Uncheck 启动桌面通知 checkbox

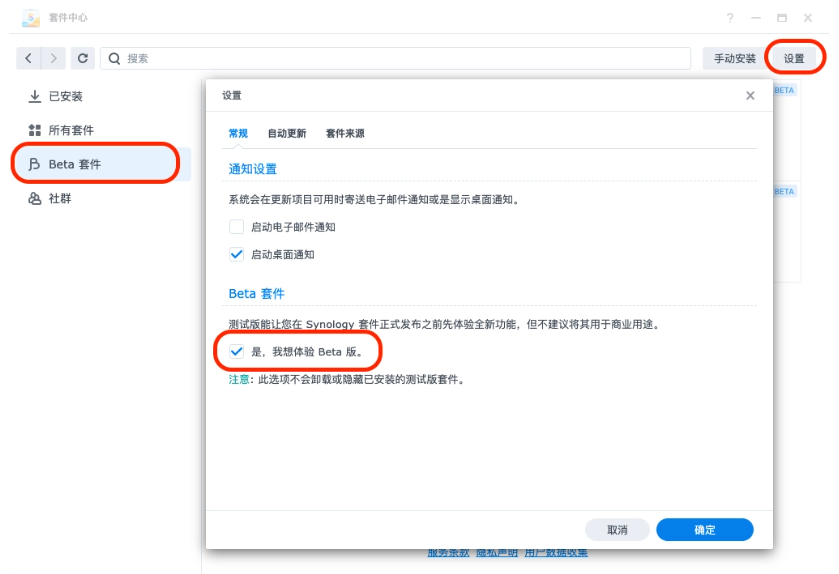click(x=237, y=254)
